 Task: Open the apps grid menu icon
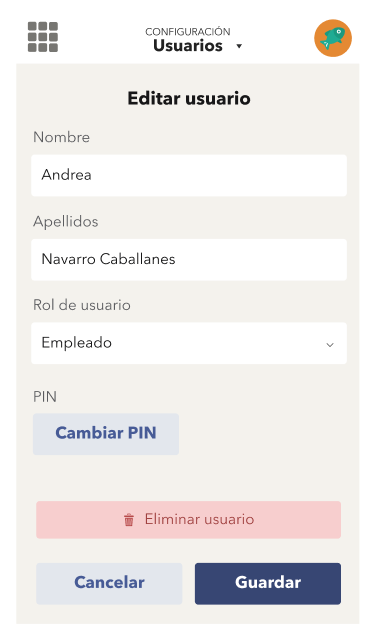(43, 37)
